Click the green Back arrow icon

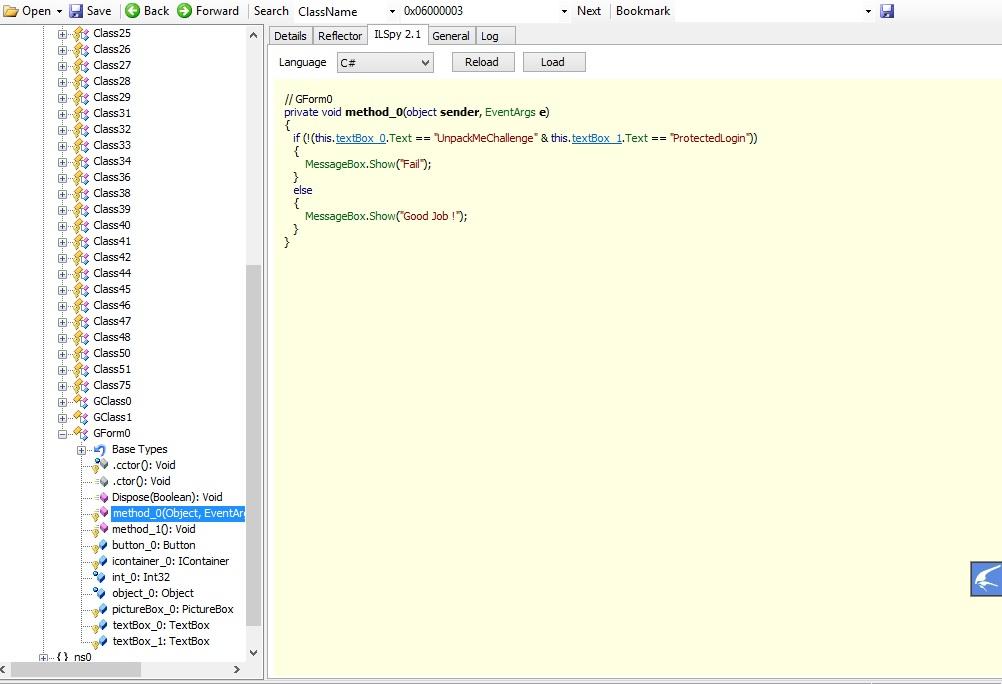tap(133, 11)
